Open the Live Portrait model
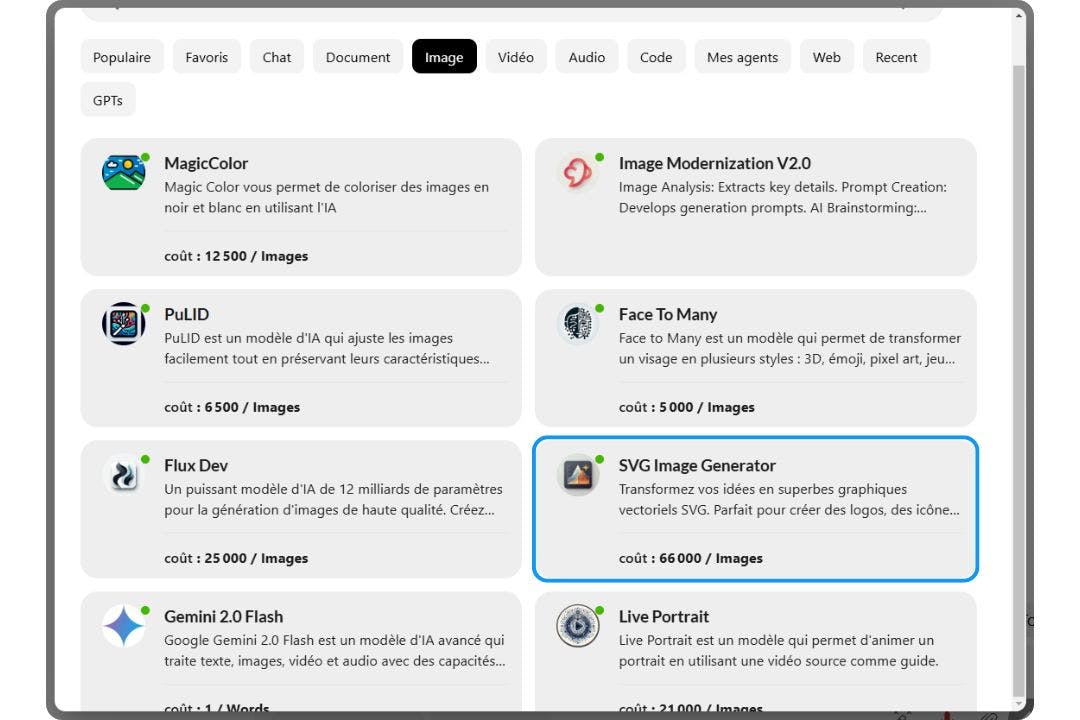1080x720 pixels. [756, 650]
